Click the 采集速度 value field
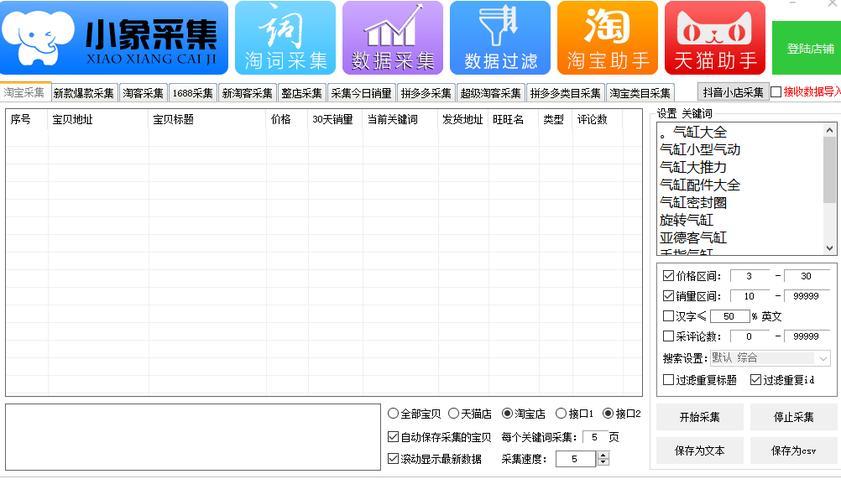The height and width of the screenshot is (500, 841). pyautogui.click(x=576, y=459)
